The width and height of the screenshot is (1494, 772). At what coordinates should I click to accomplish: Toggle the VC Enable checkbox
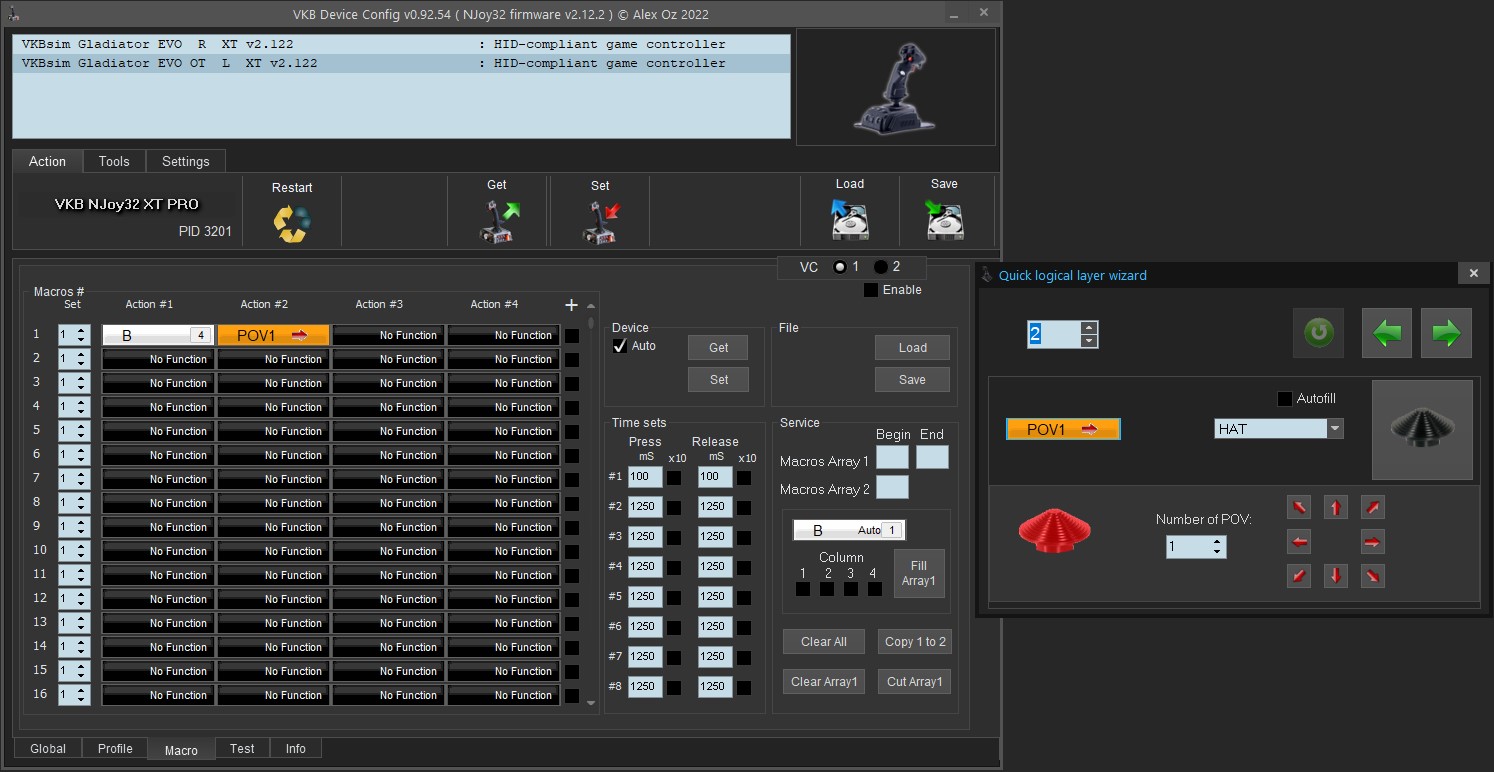tap(871, 290)
